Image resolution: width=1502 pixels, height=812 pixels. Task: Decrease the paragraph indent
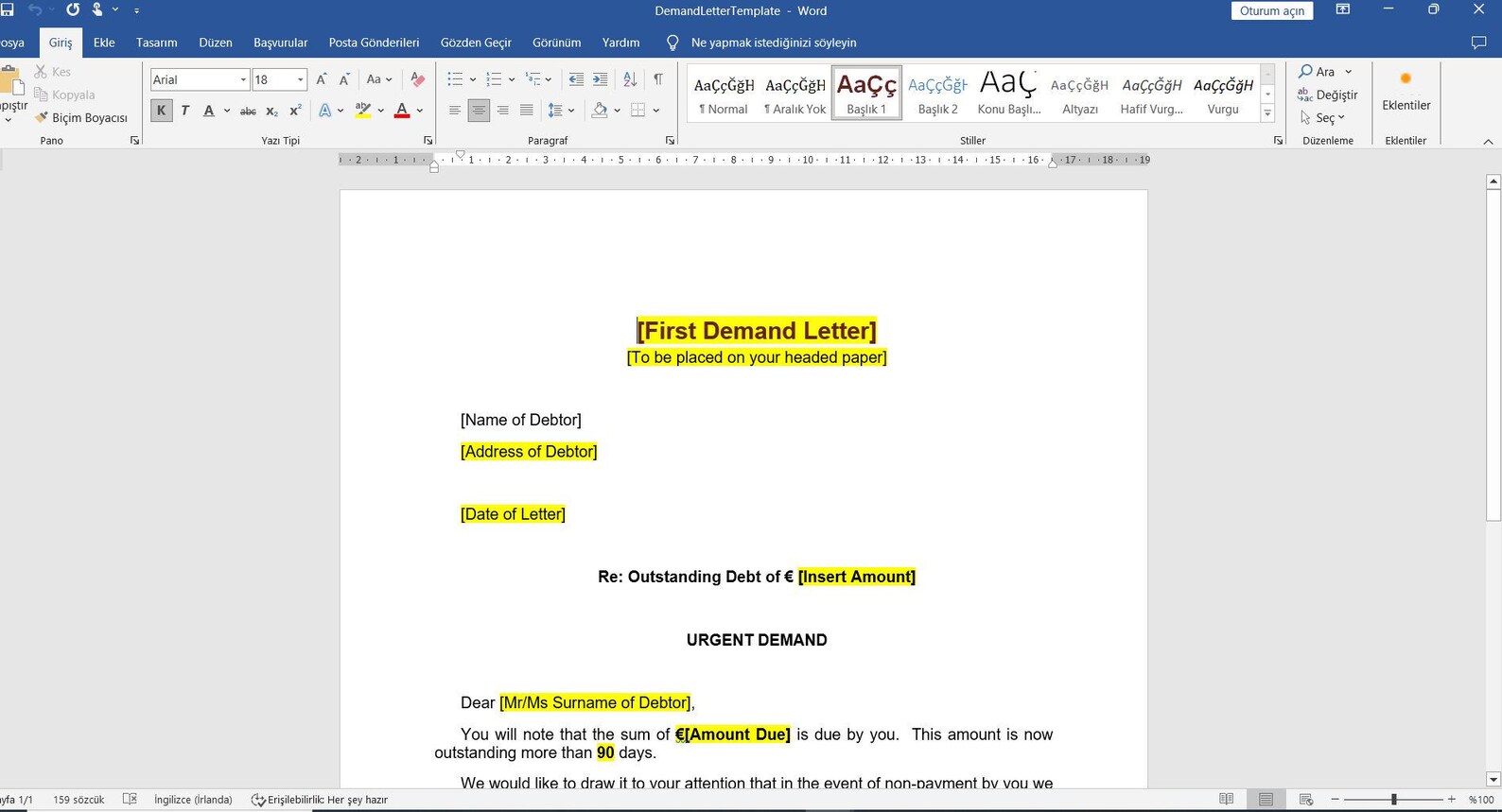click(575, 79)
